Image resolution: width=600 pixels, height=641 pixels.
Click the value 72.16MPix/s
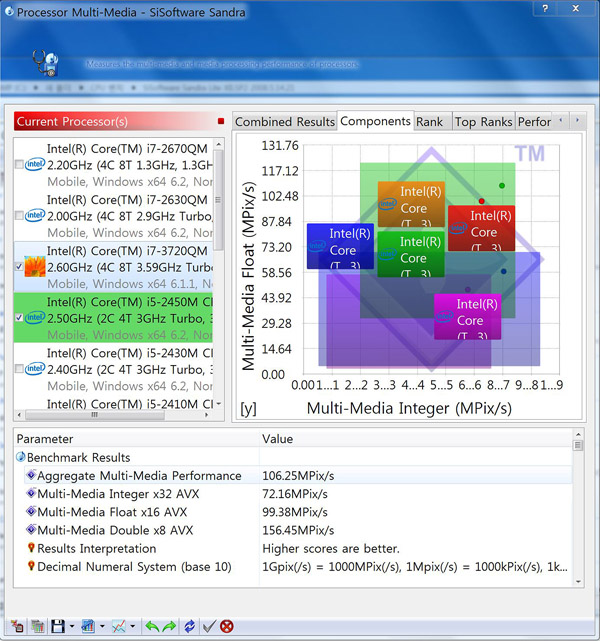295,493
